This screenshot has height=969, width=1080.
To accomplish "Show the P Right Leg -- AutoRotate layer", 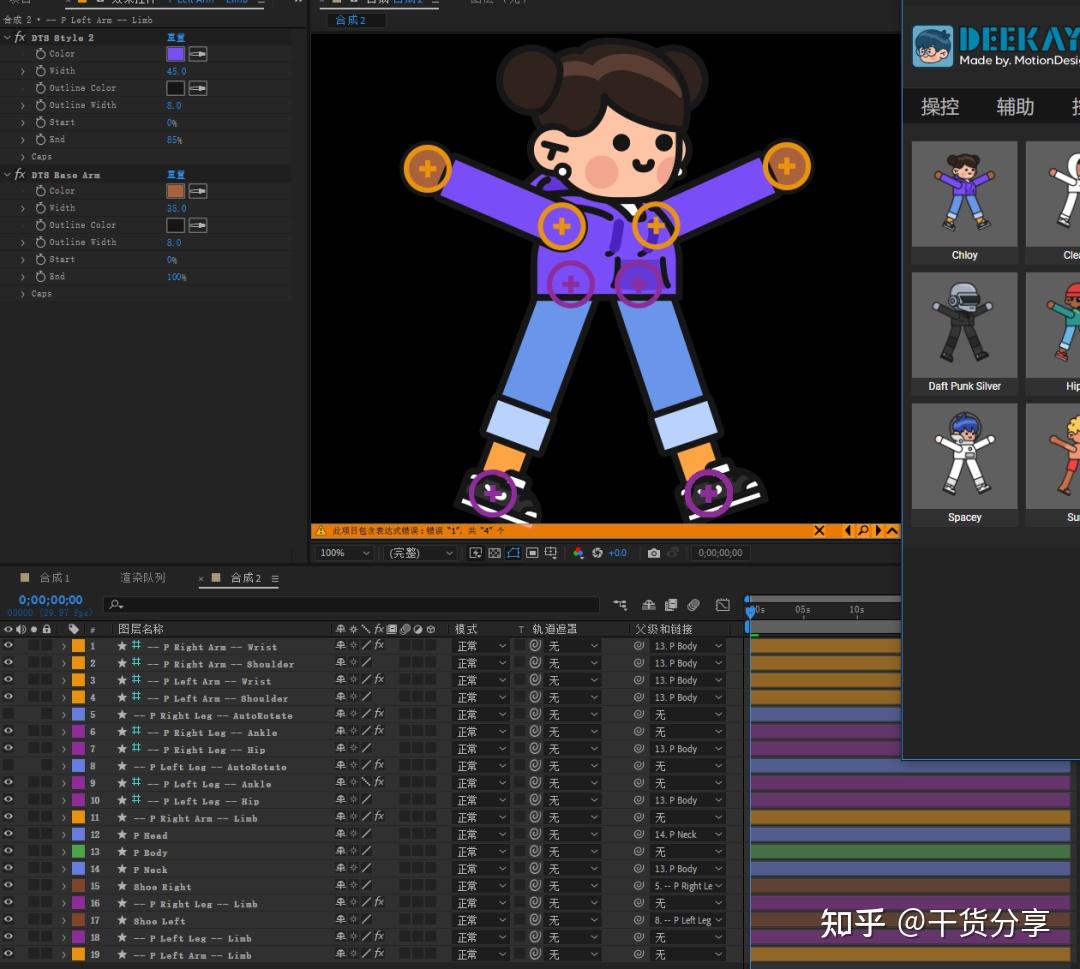I will point(8,715).
